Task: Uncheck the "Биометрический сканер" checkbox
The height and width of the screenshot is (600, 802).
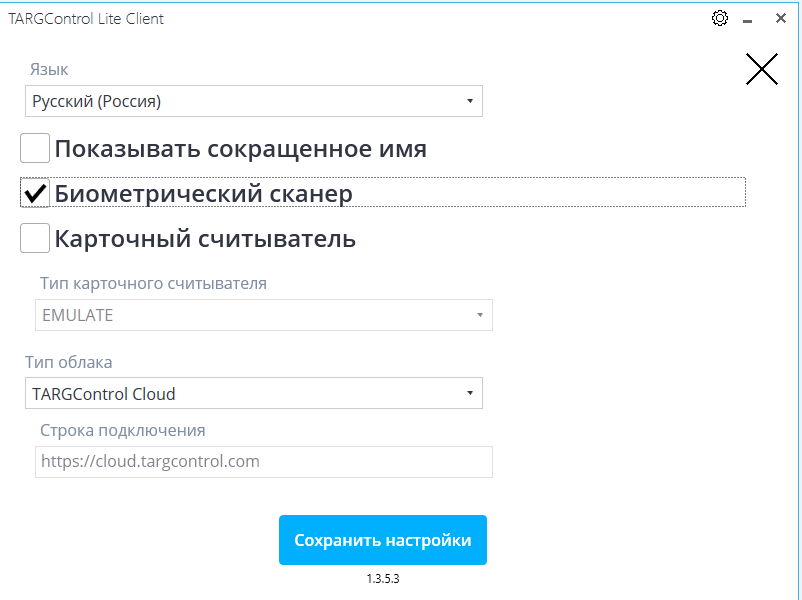Action: [35, 193]
